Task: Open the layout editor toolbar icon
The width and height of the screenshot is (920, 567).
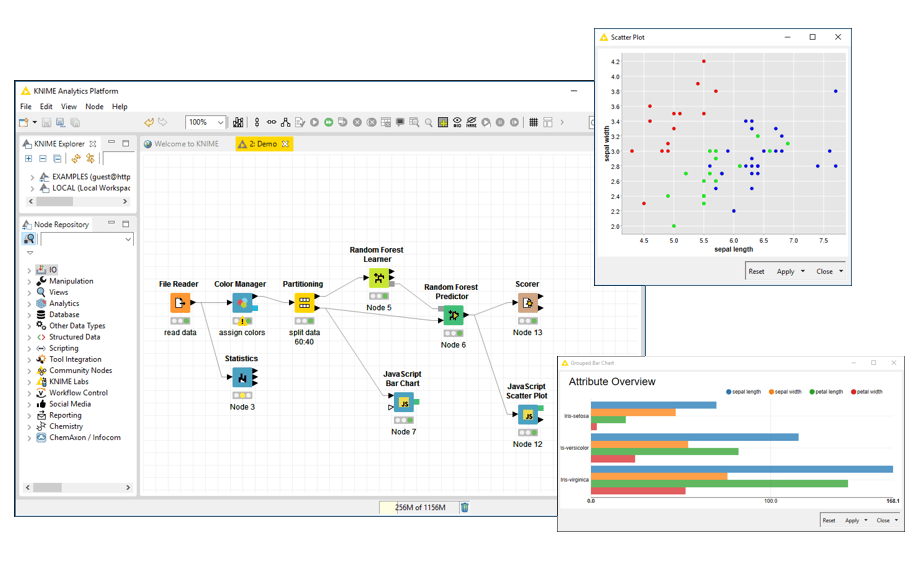Action: click(x=547, y=122)
